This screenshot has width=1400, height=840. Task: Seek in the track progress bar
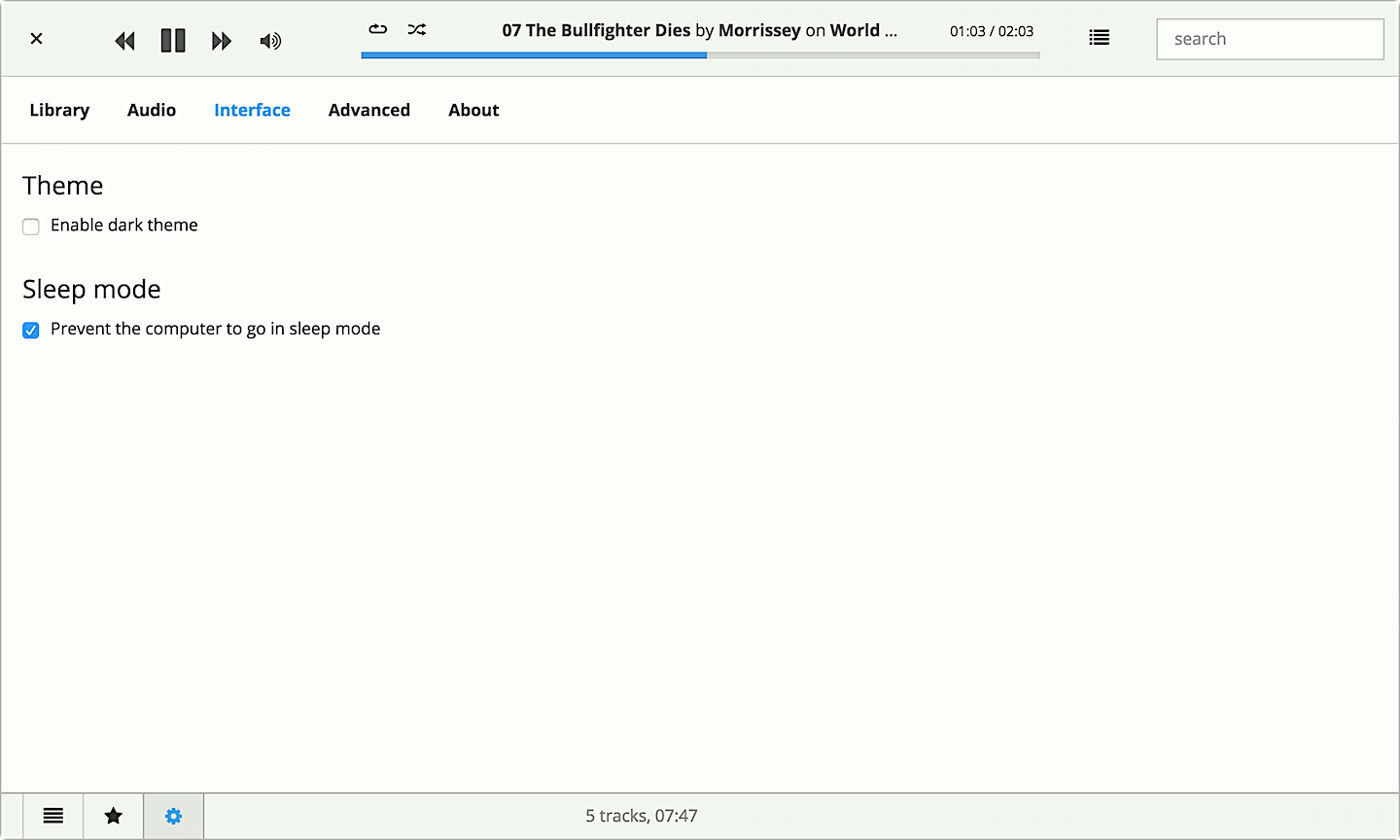pos(700,55)
